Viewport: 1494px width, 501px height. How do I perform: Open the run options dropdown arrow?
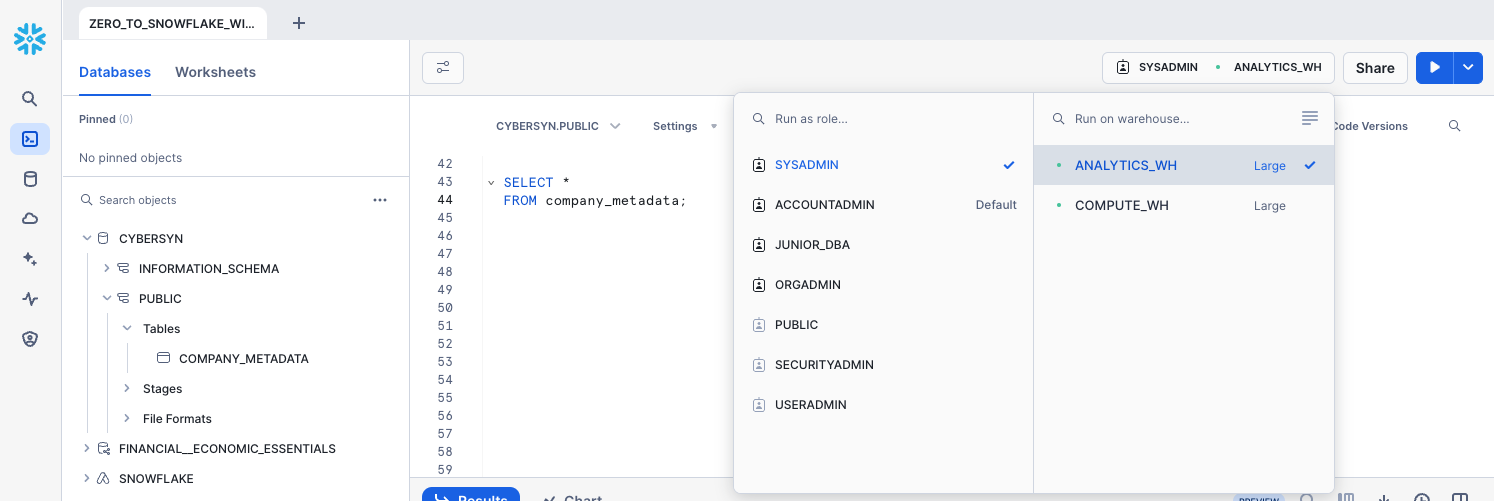(x=1468, y=68)
